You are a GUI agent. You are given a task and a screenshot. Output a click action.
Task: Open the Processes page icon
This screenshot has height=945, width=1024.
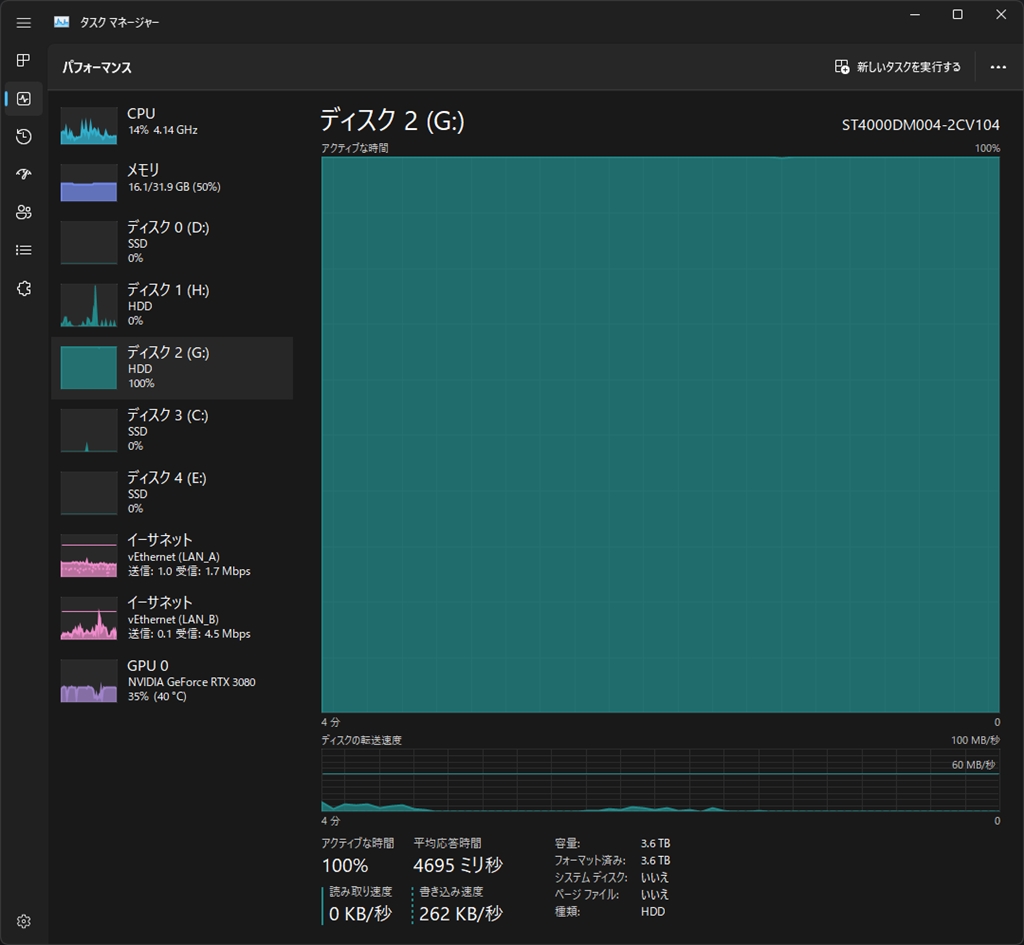click(x=24, y=61)
